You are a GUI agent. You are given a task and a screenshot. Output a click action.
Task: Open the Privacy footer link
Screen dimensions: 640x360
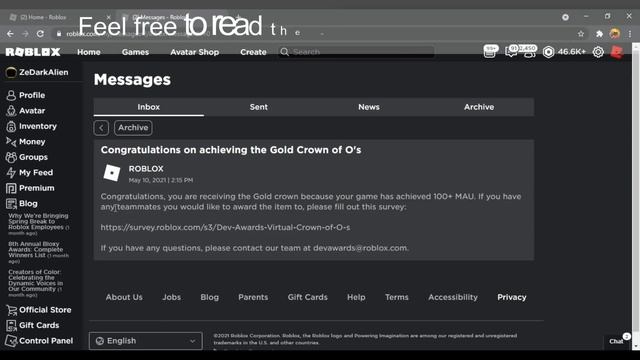click(511, 297)
